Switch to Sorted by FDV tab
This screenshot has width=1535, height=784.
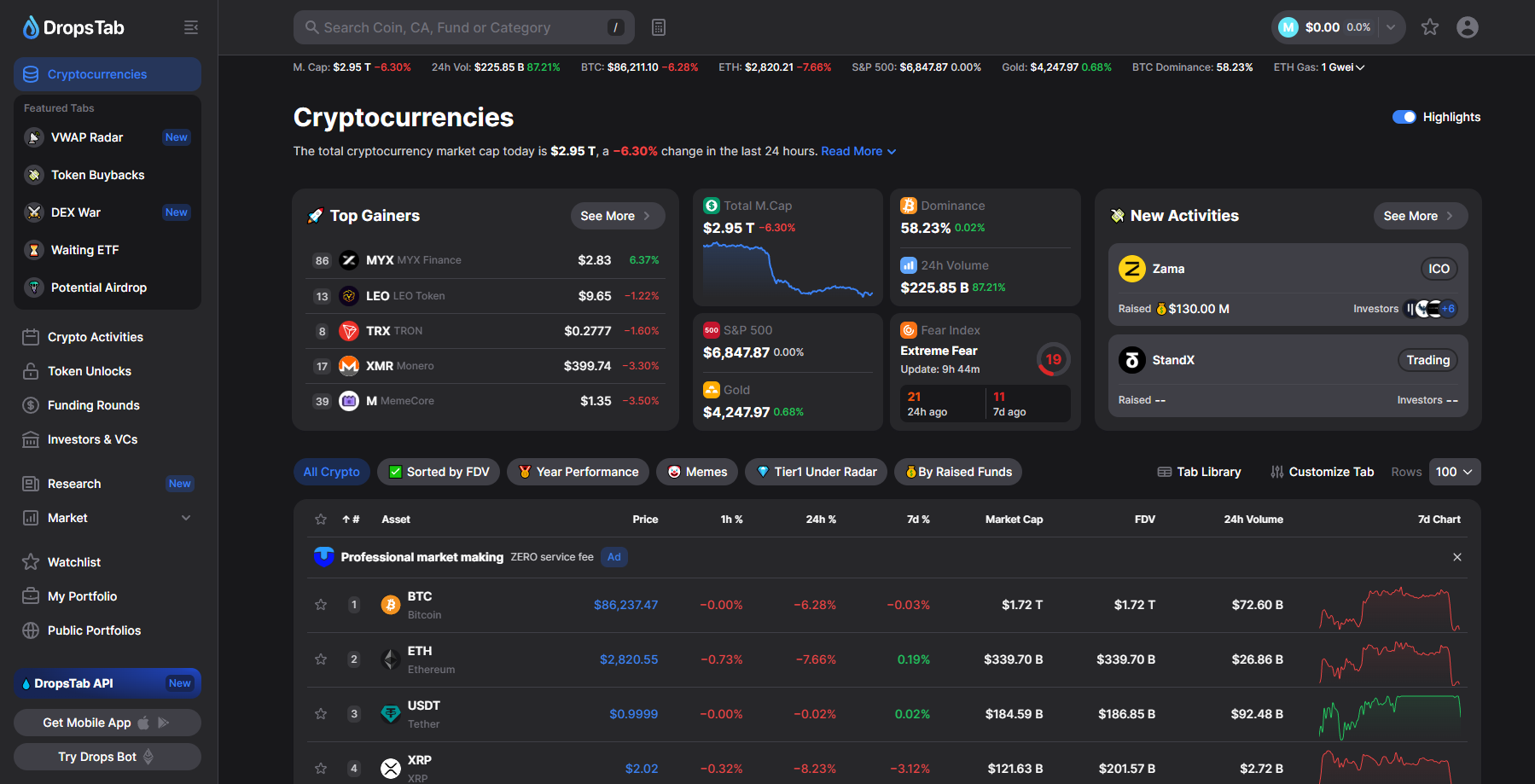[439, 472]
